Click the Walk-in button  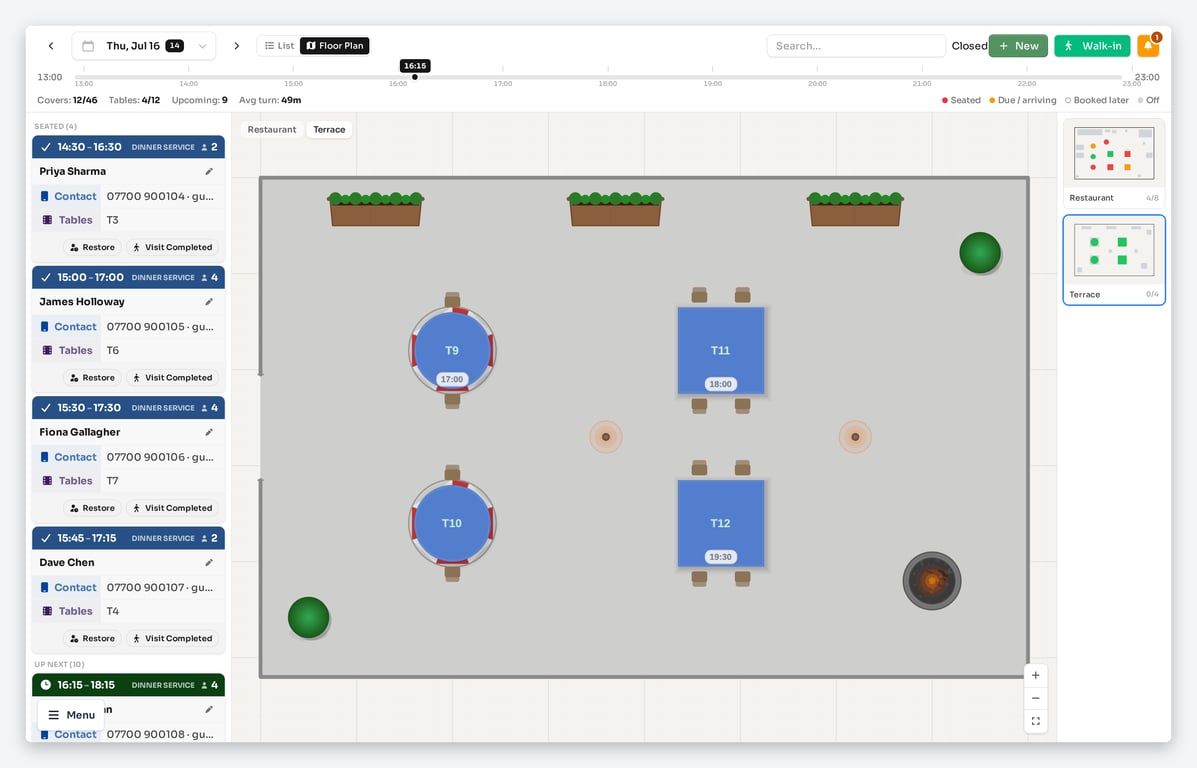1092,46
